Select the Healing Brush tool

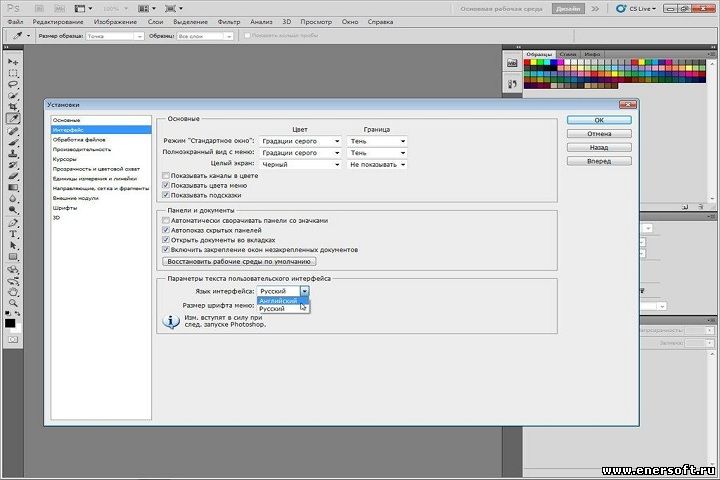(x=13, y=131)
